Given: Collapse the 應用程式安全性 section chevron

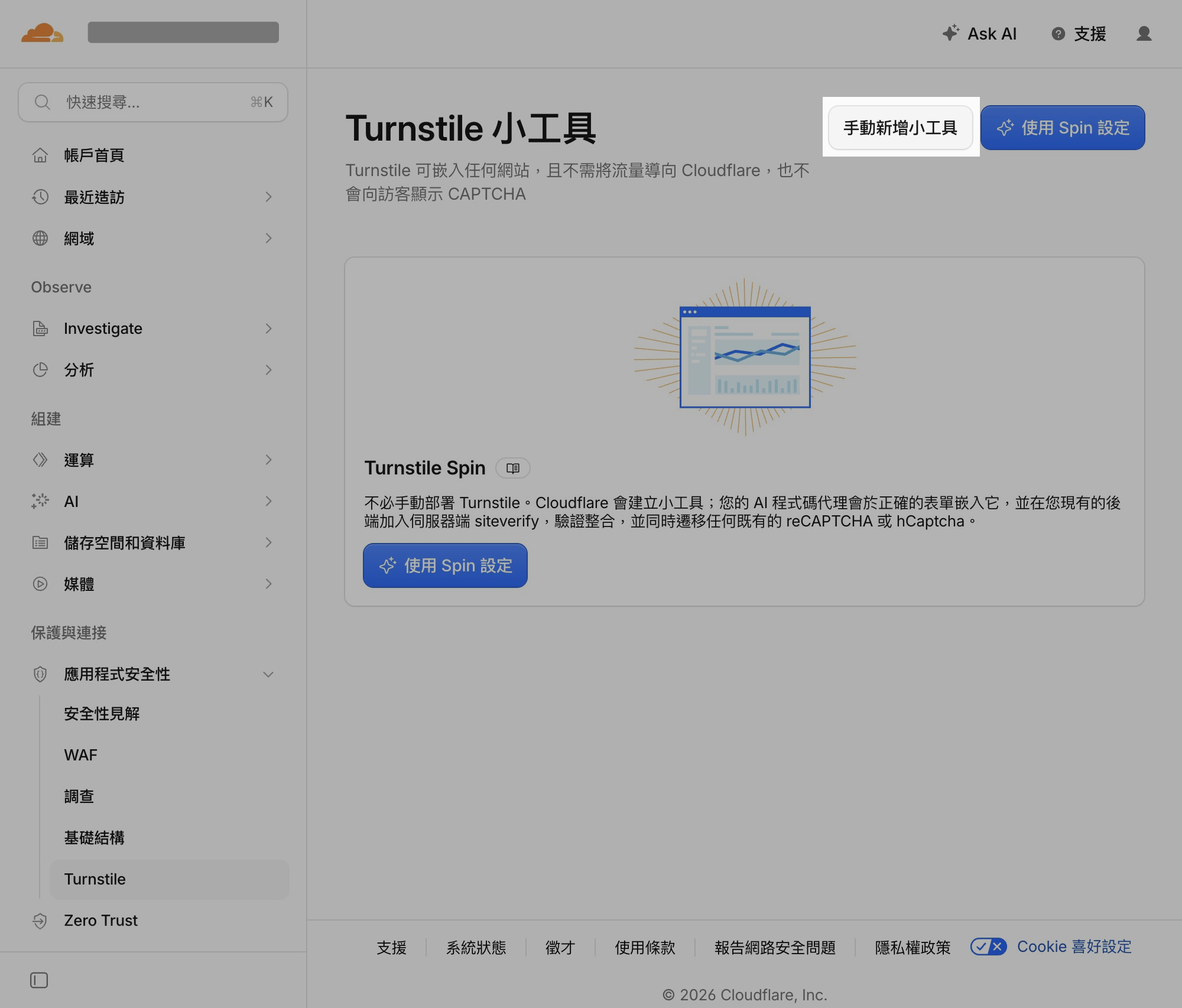Looking at the screenshot, I should [268, 674].
